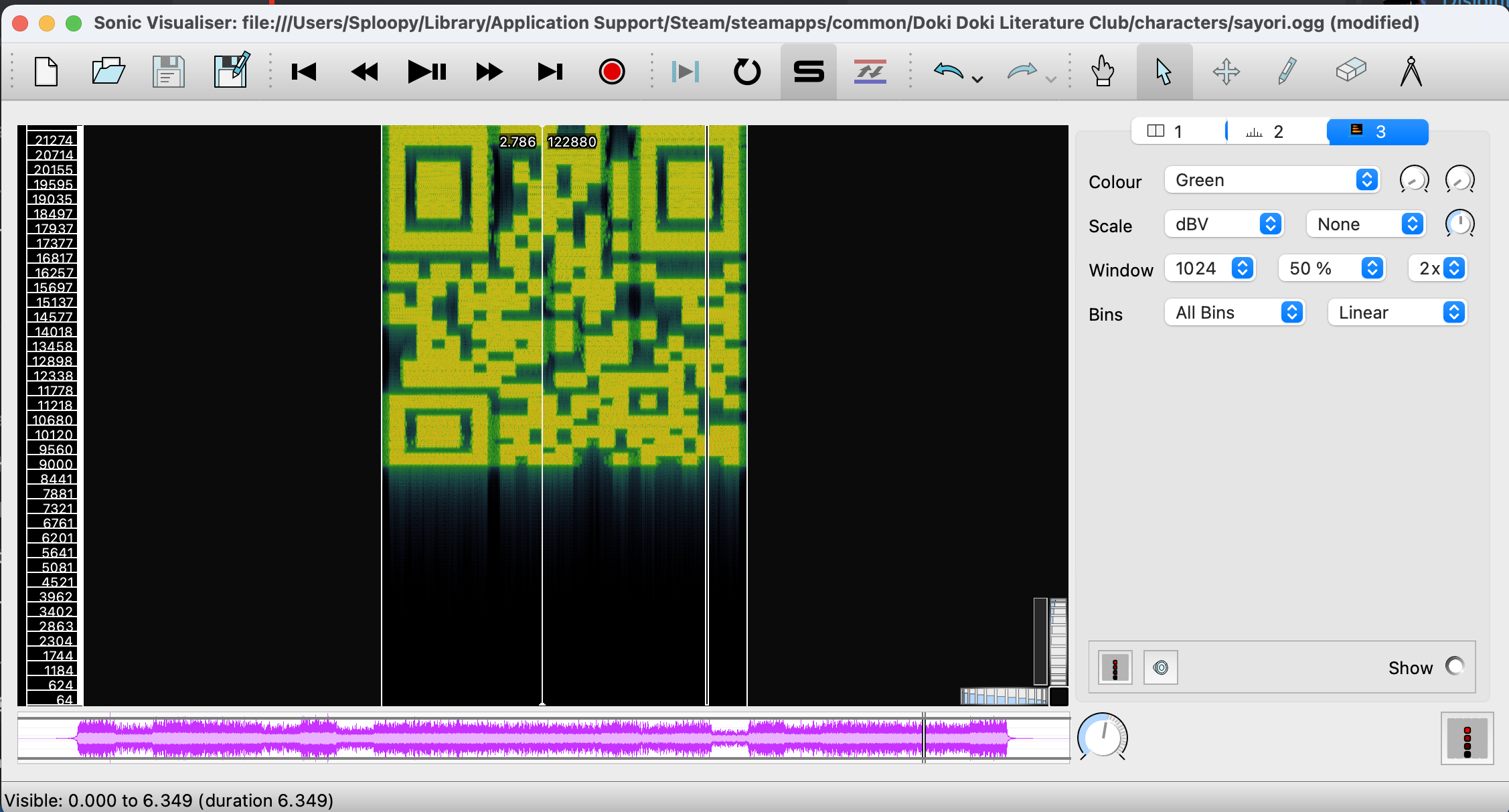Click the purple waveform overview strip
The image size is (1509, 812).
536,738
